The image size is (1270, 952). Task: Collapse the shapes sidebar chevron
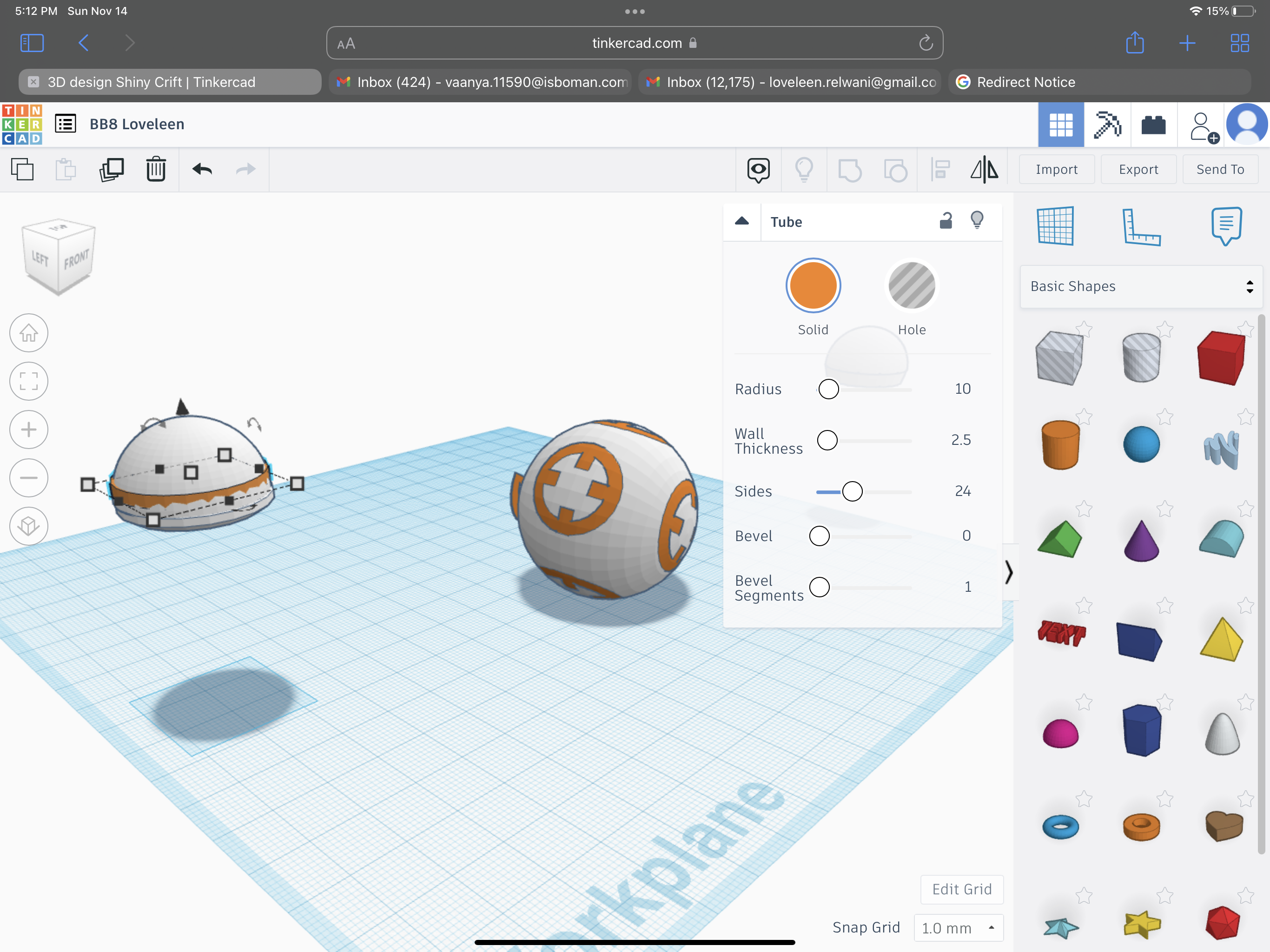tap(1009, 572)
